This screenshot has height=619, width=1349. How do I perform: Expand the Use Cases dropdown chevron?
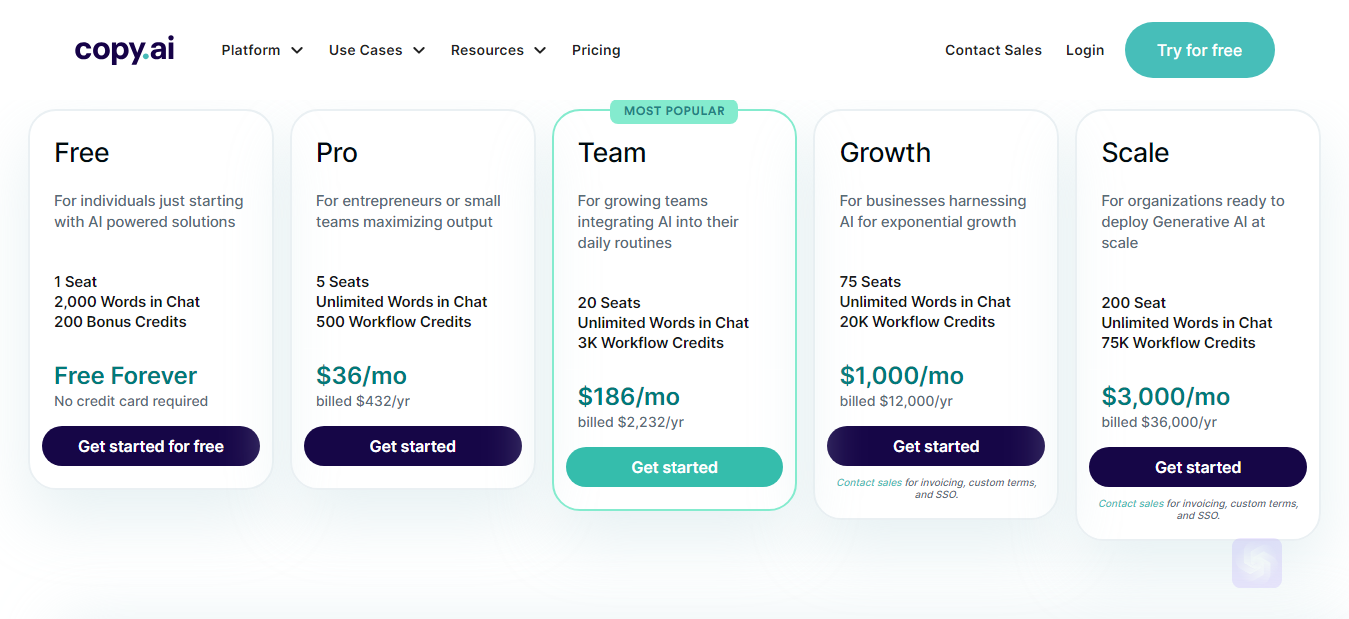(x=419, y=50)
